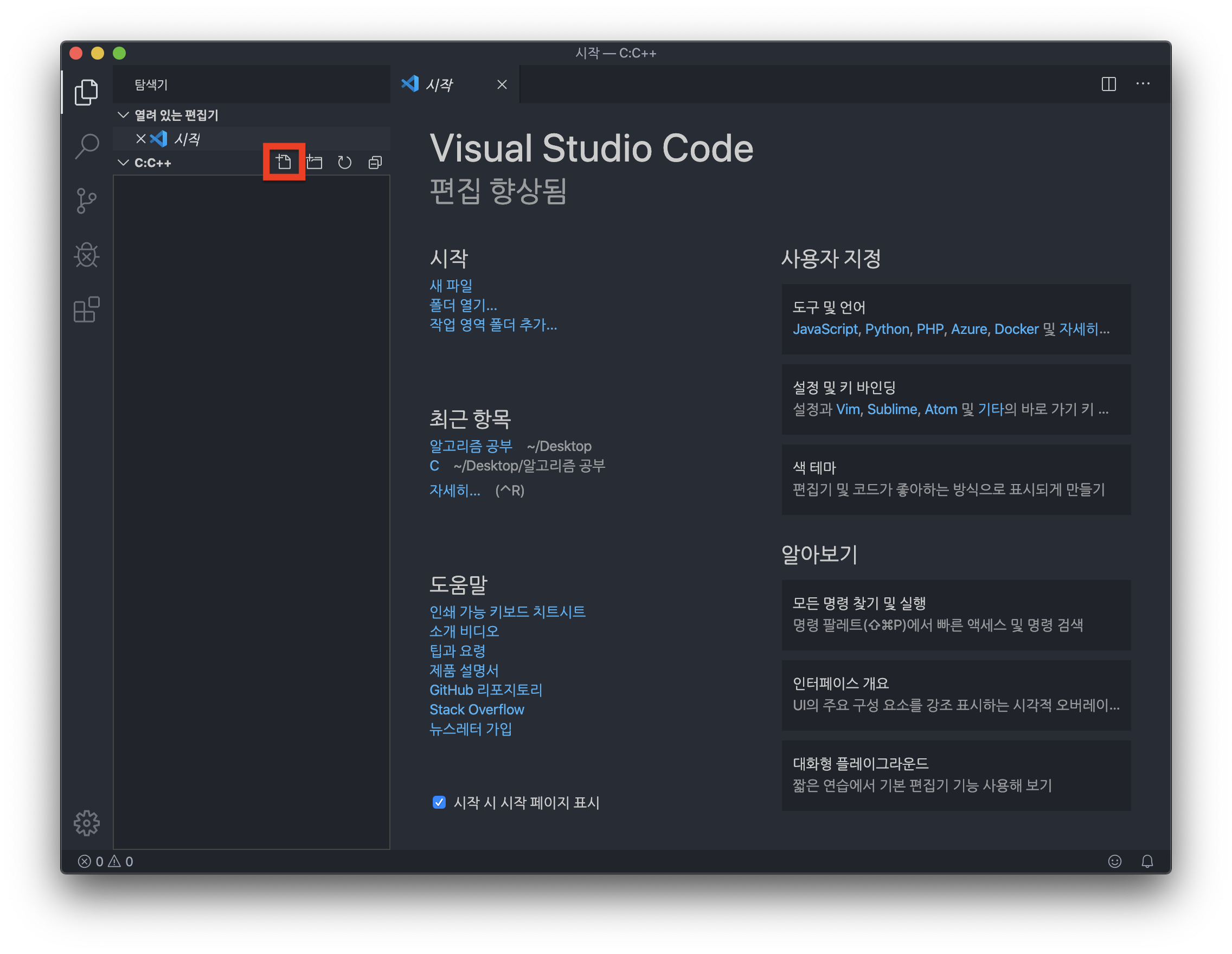Open the Explorer view in activity bar
This screenshot has height=954, width=1232.
86,92
